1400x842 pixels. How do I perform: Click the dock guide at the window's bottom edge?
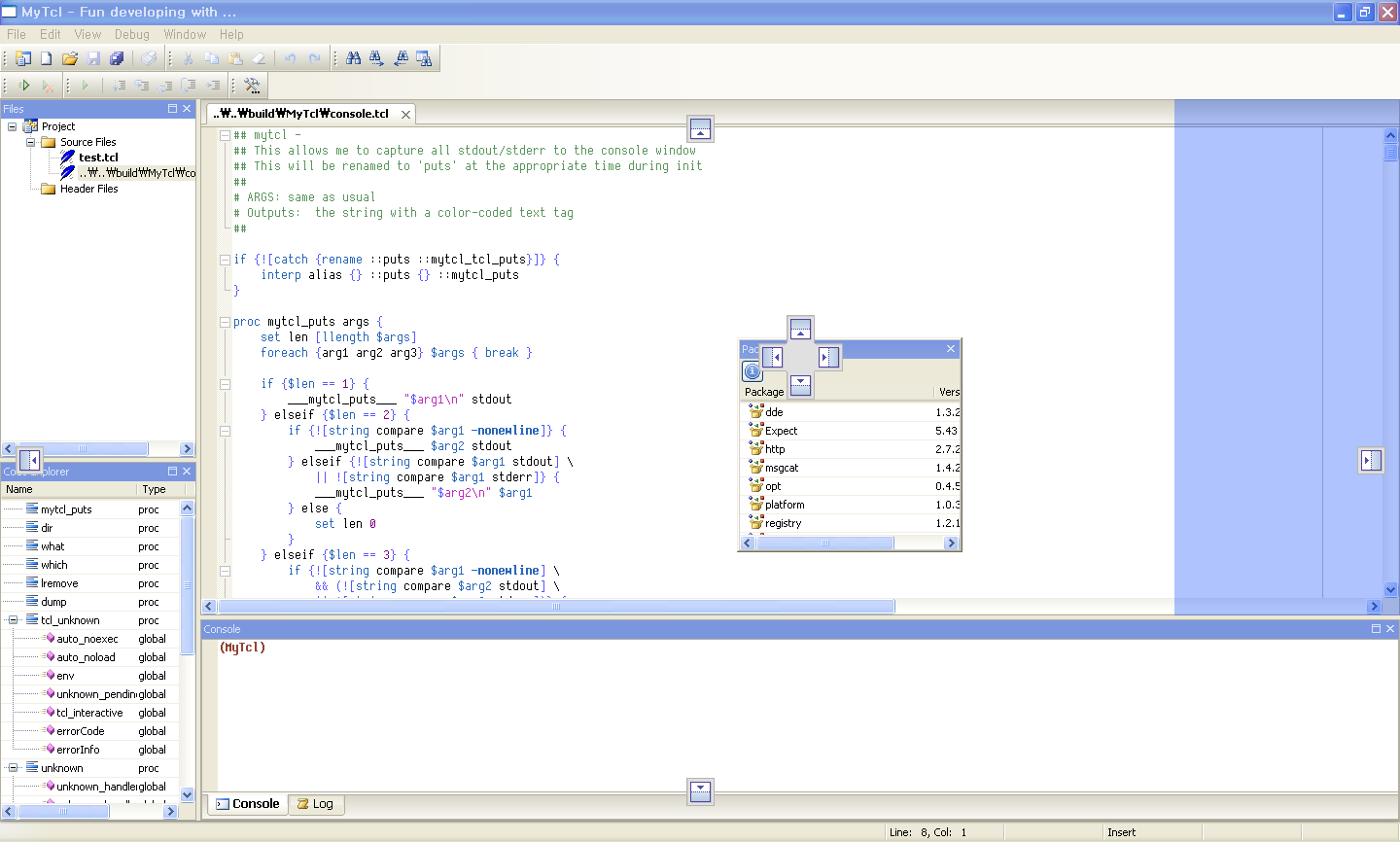[700, 791]
